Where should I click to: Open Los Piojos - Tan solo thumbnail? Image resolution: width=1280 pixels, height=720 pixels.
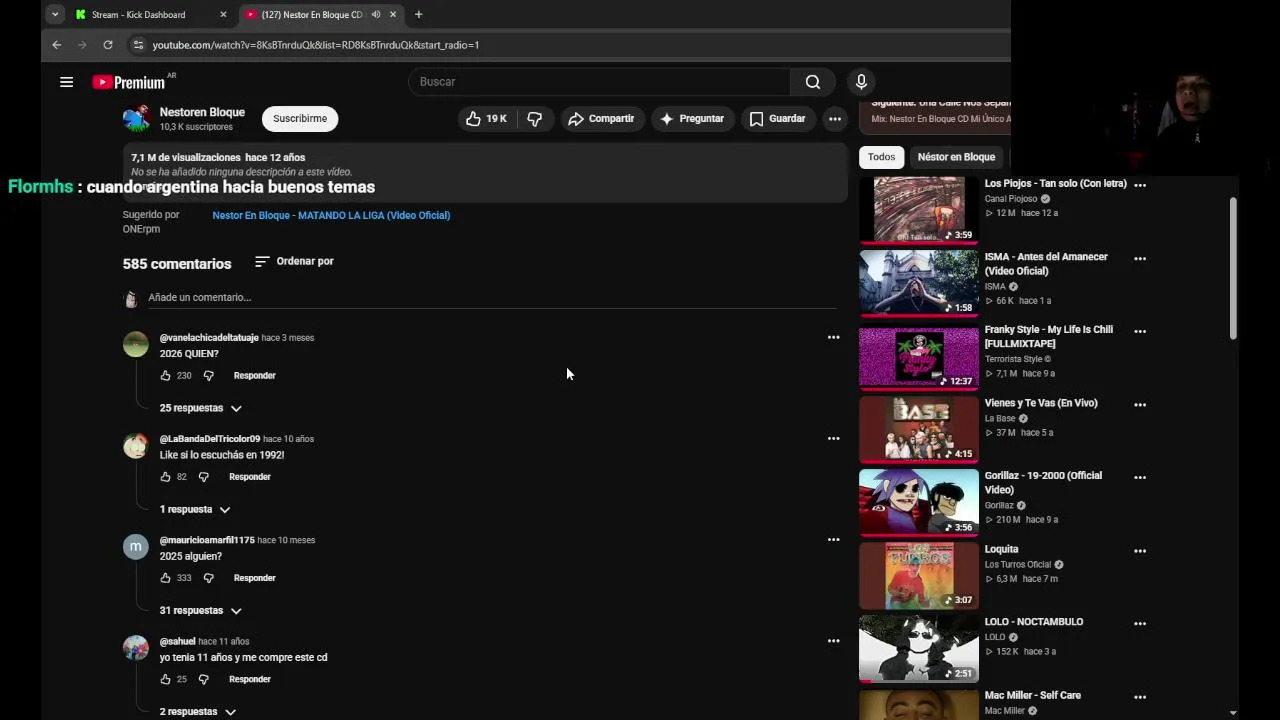(918, 209)
